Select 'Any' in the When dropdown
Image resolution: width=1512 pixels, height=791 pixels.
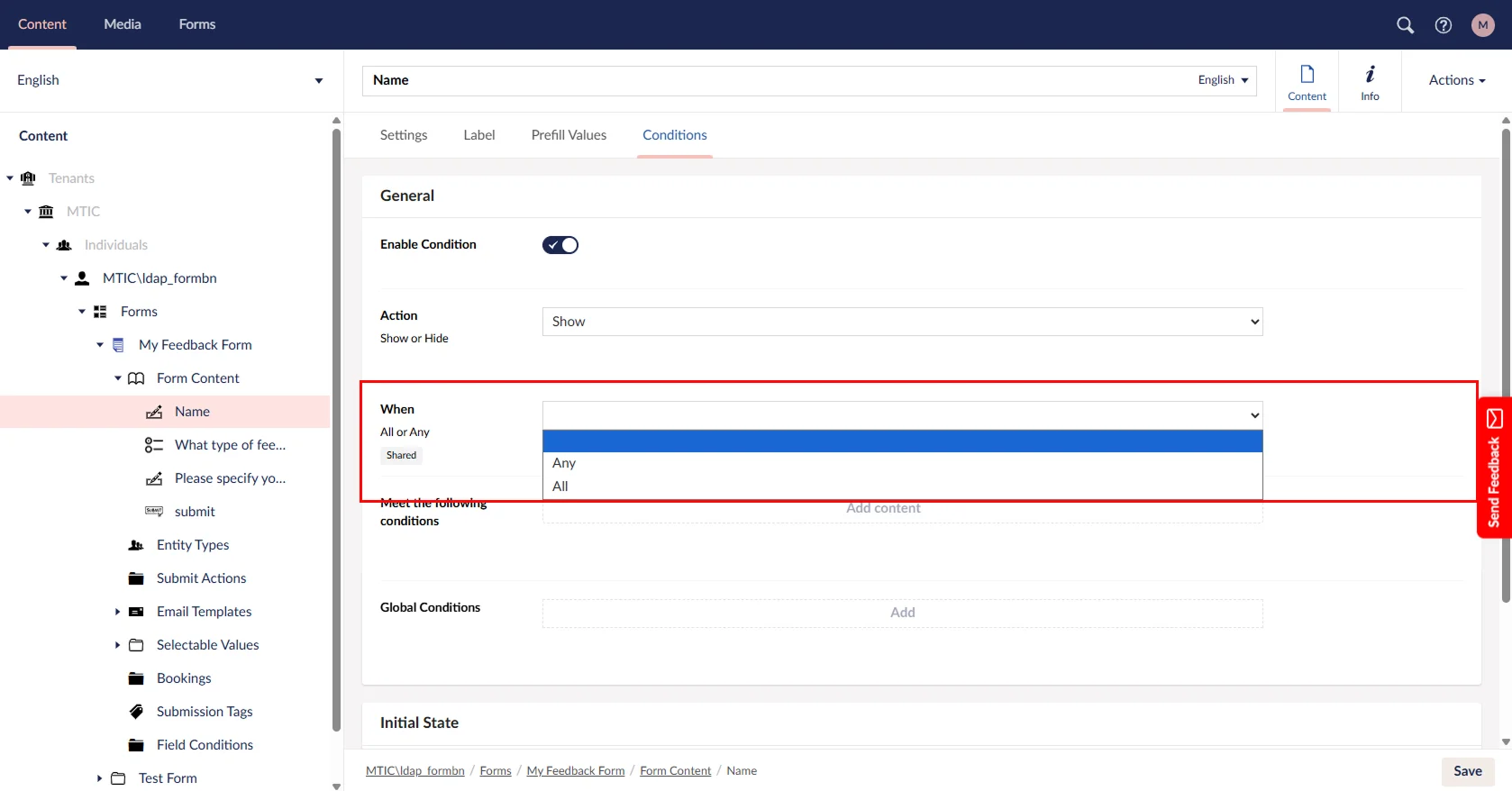564,463
